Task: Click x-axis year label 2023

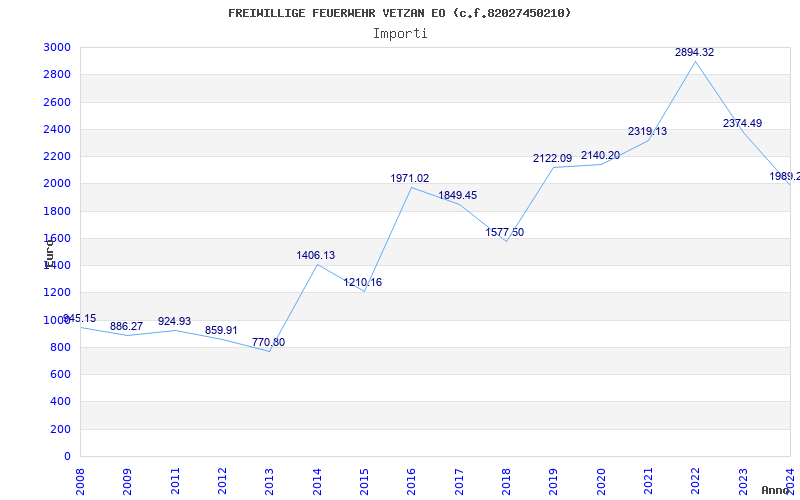Action: coord(743,481)
